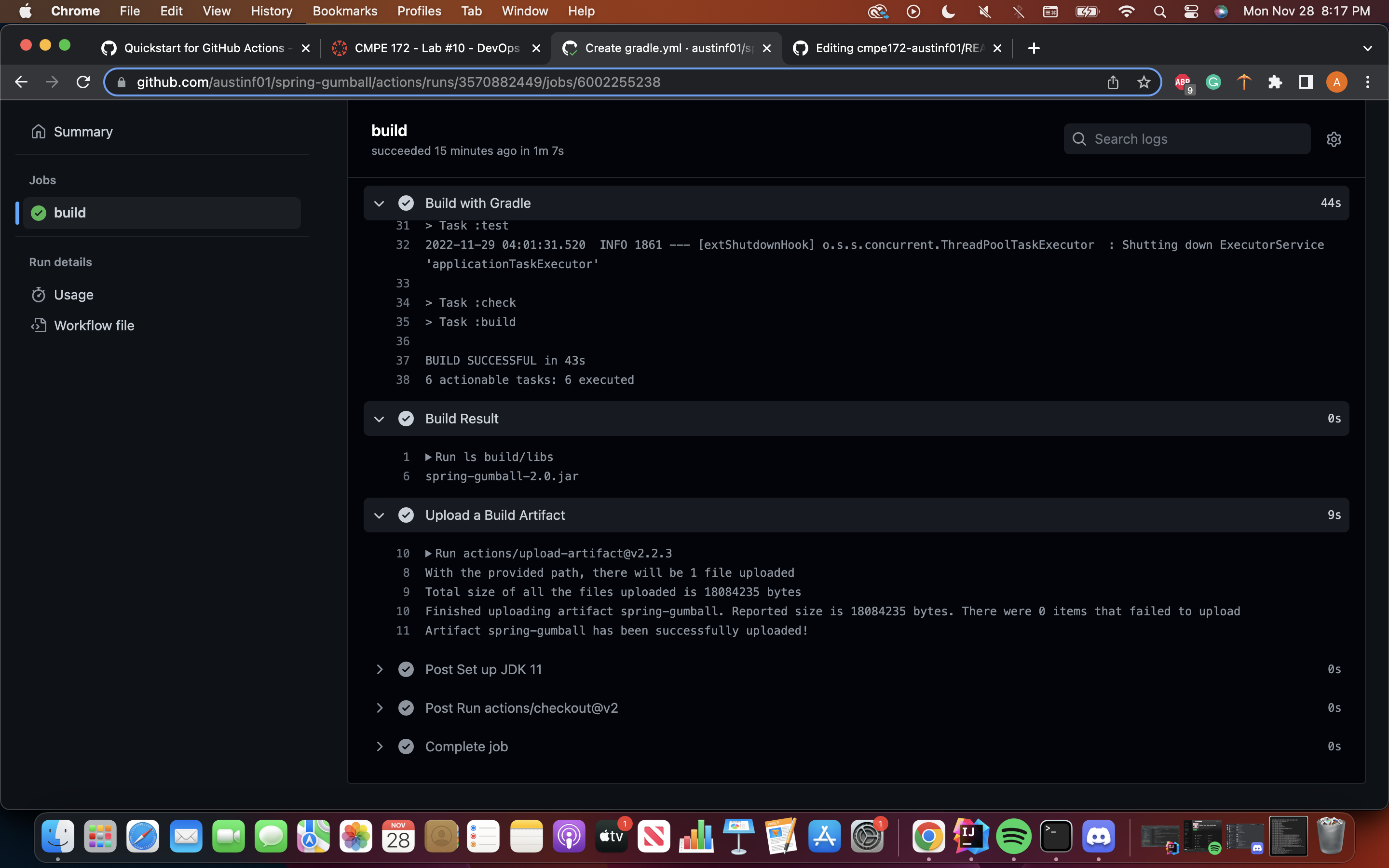The width and height of the screenshot is (1389, 868).
Task: Click the menu bar date and time
Action: coord(1307,11)
